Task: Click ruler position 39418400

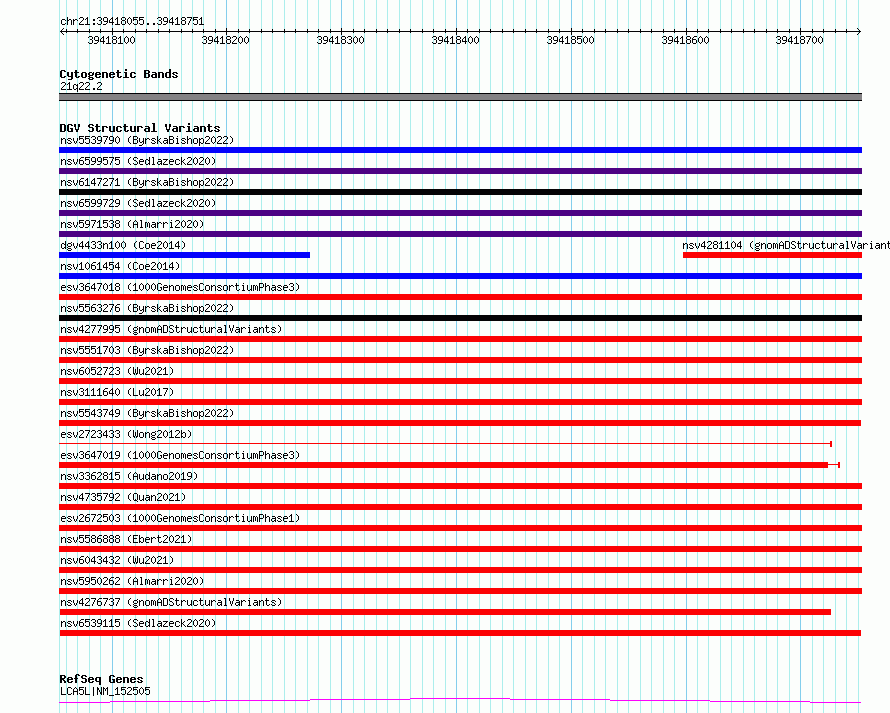Action: [x=455, y=40]
